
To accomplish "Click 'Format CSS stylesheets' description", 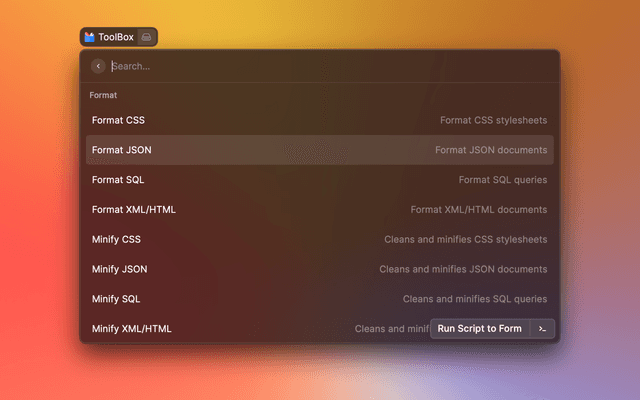I will 493,120.
